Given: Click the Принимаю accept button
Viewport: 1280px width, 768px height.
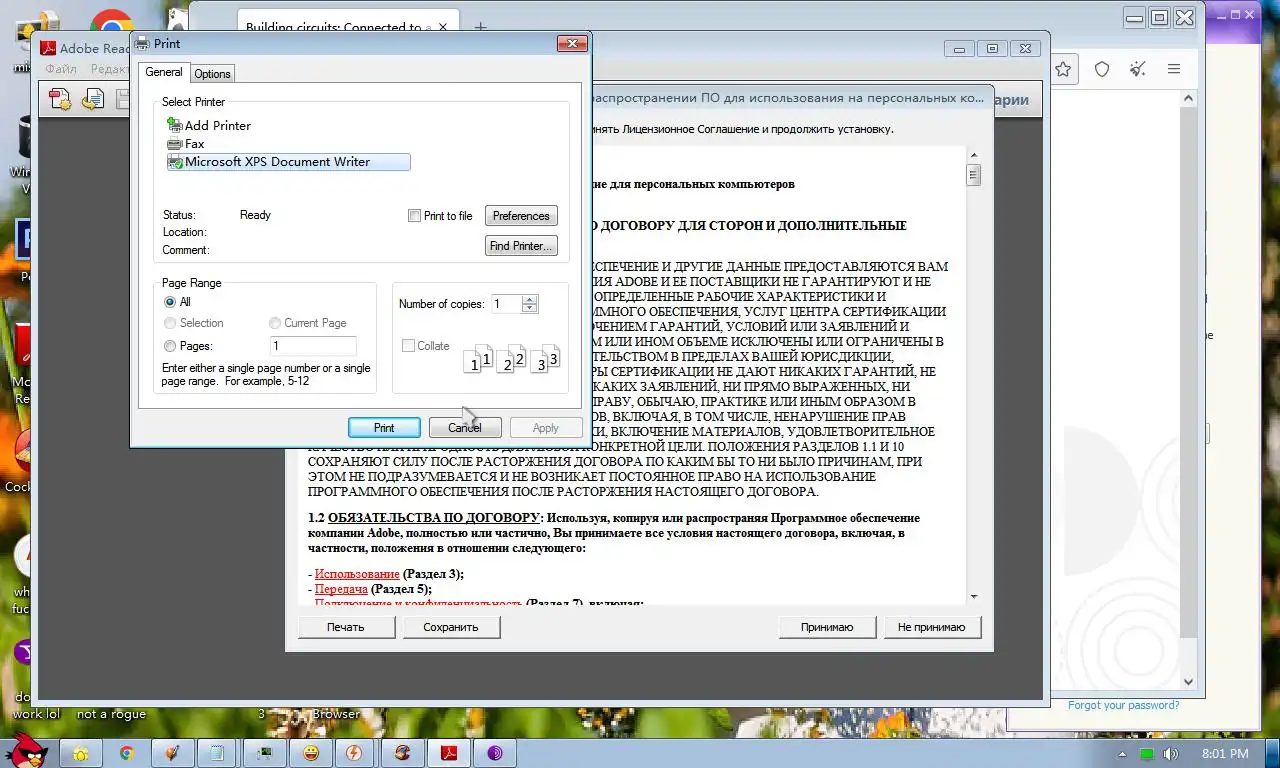Looking at the screenshot, I should coord(827,627).
